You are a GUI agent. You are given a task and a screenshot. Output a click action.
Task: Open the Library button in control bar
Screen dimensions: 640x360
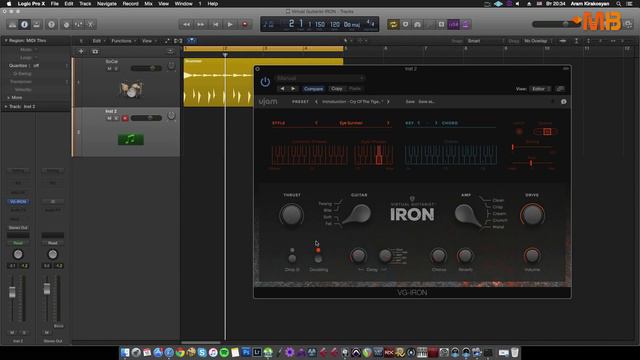click(x=12, y=24)
